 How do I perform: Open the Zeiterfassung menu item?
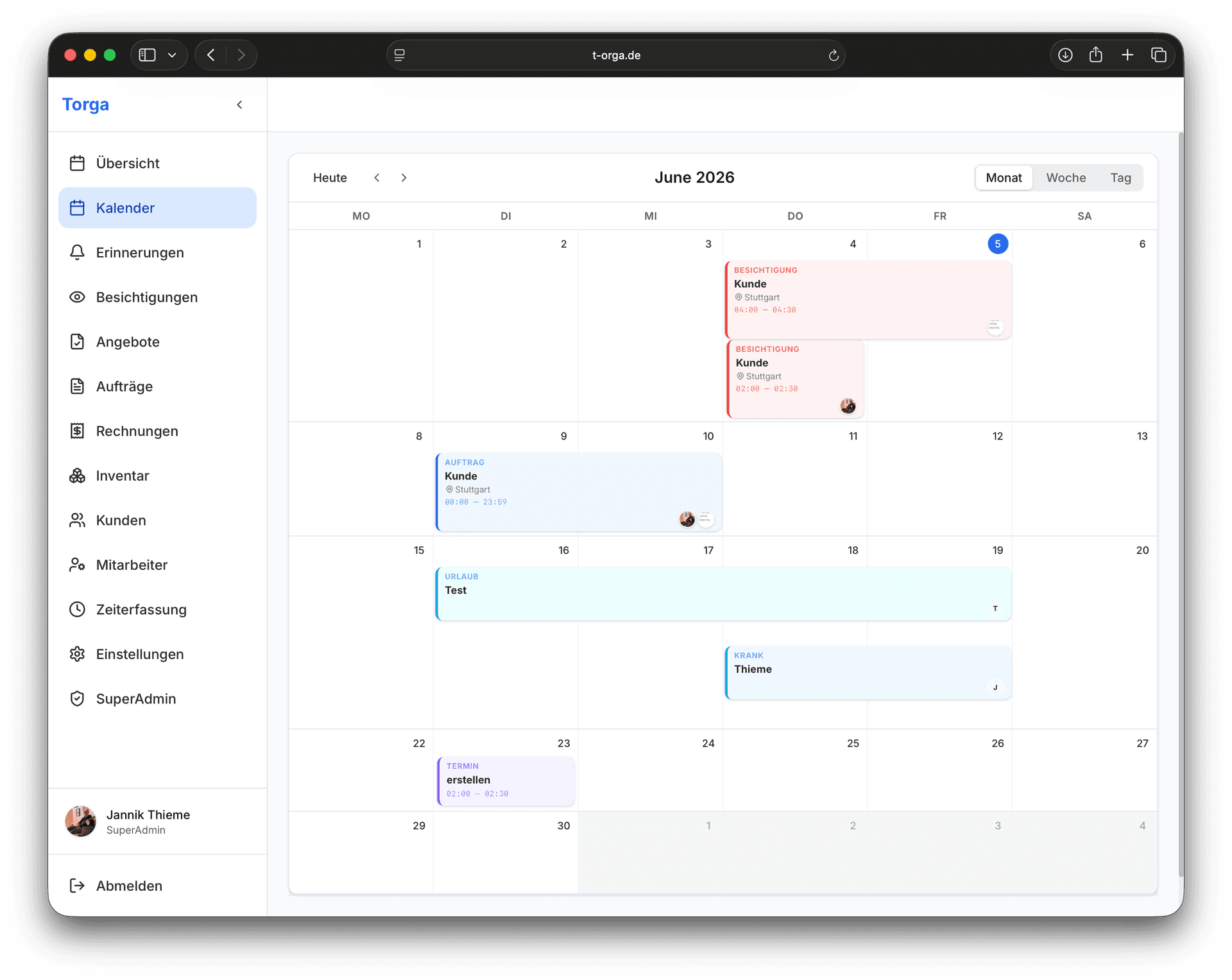157,609
